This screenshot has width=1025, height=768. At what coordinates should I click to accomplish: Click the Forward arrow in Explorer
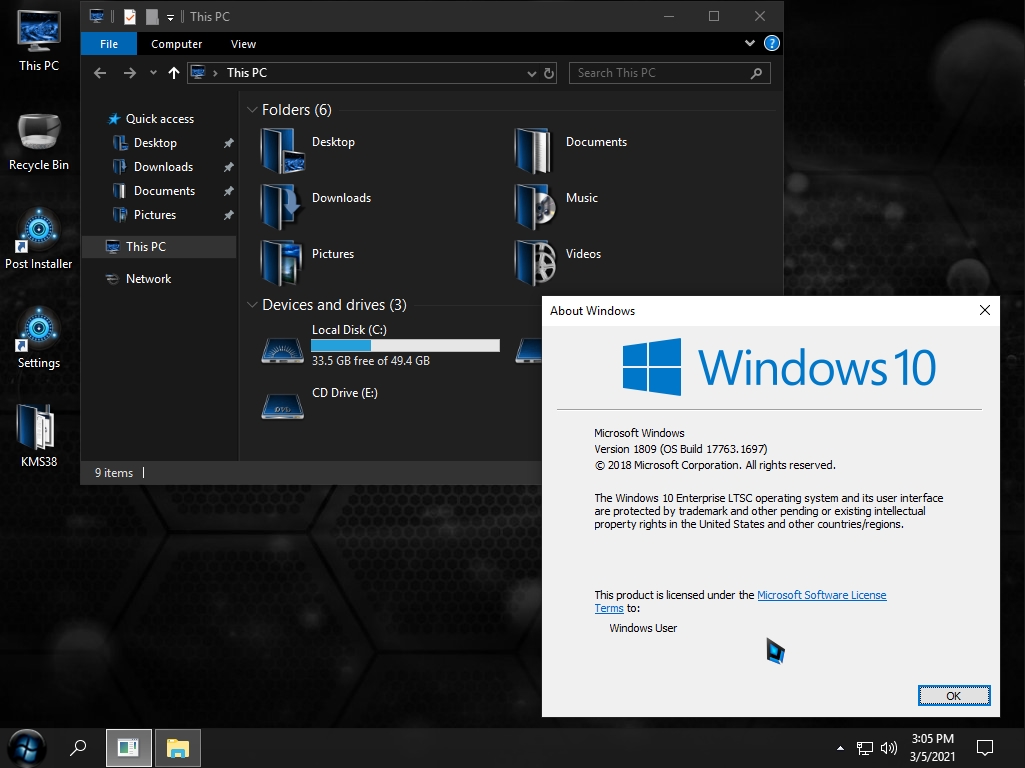[x=129, y=73]
